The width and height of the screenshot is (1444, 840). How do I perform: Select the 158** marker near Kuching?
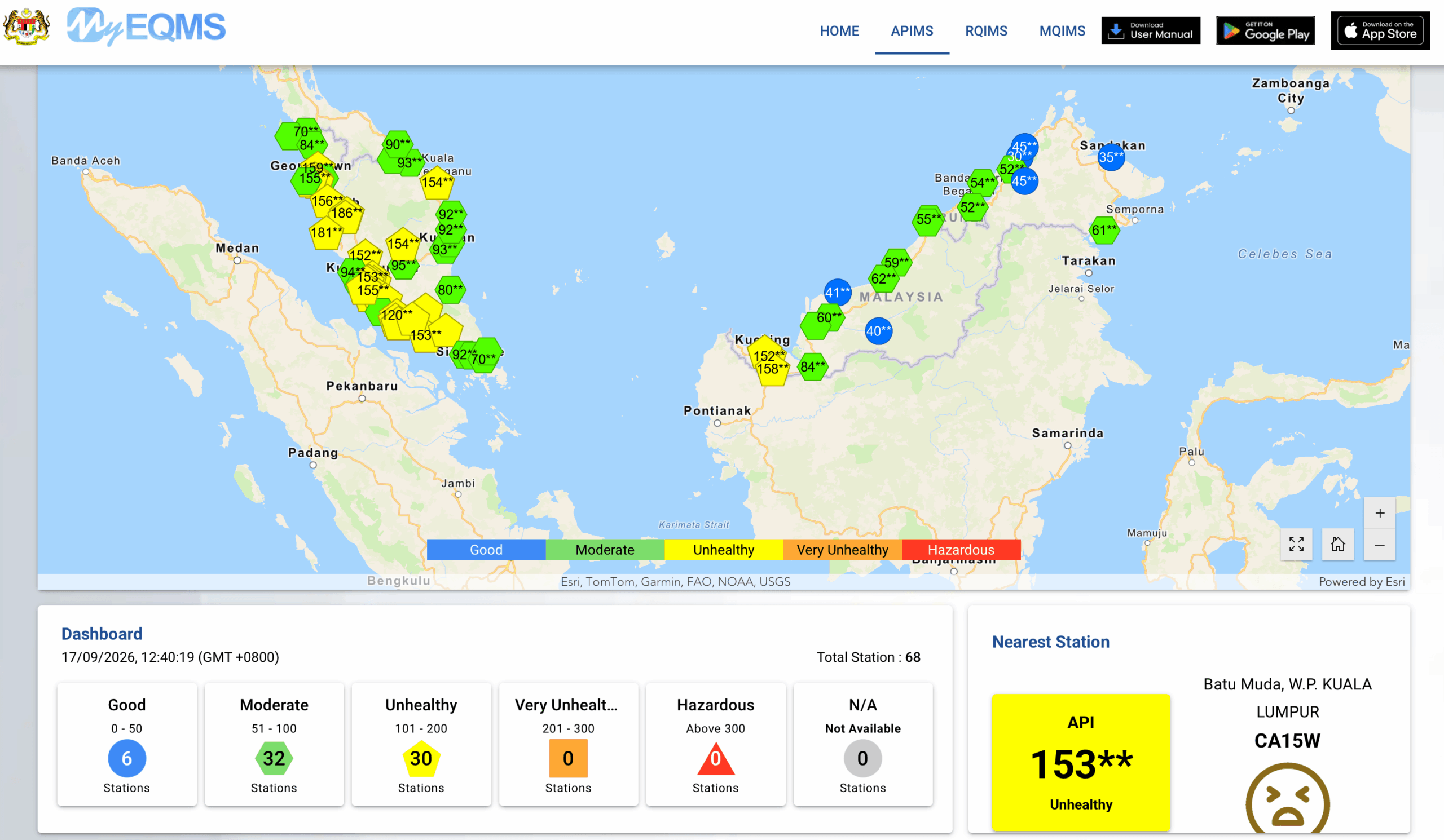click(773, 370)
